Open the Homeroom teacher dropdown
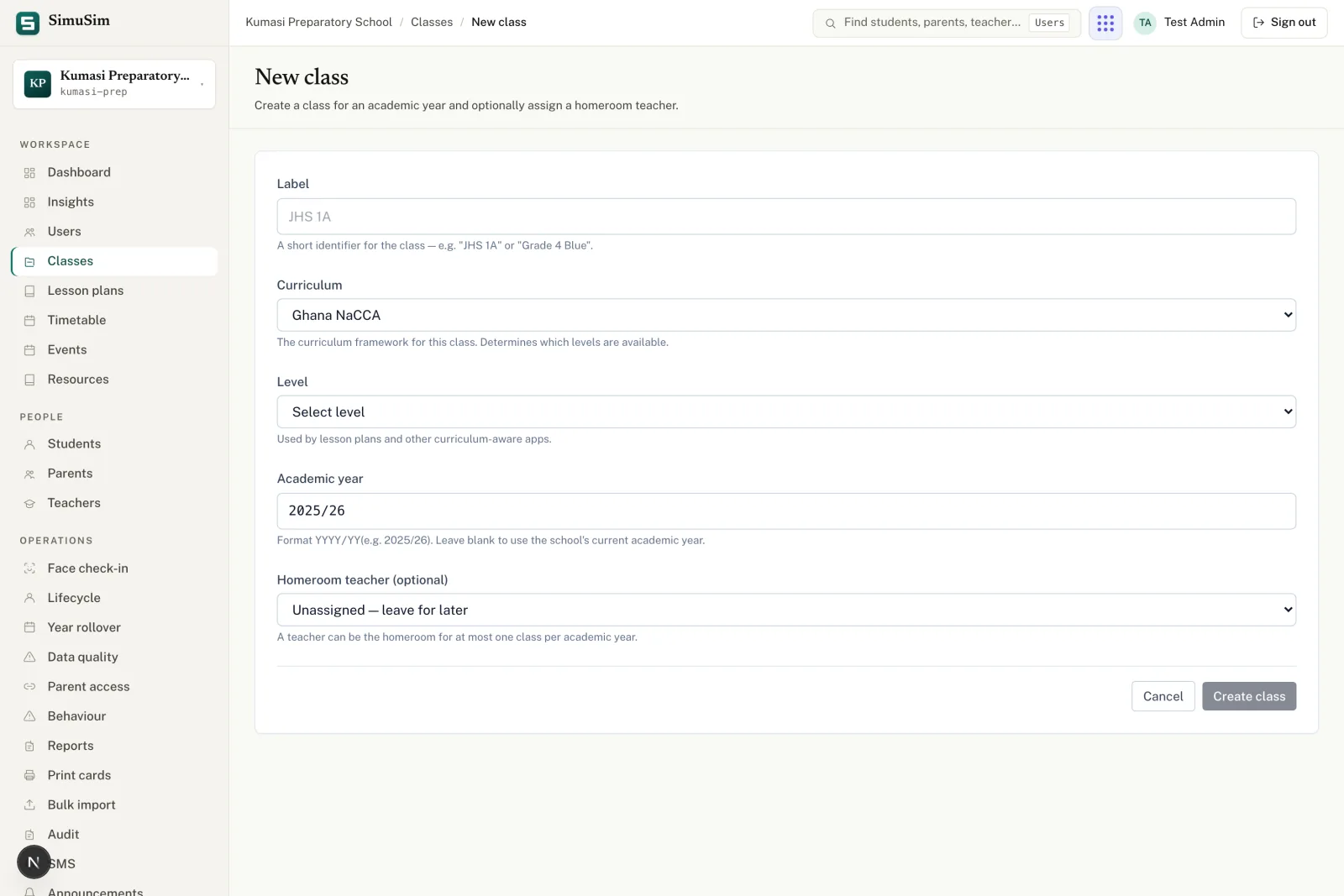 pyautogui.click(x=786, y=610)
